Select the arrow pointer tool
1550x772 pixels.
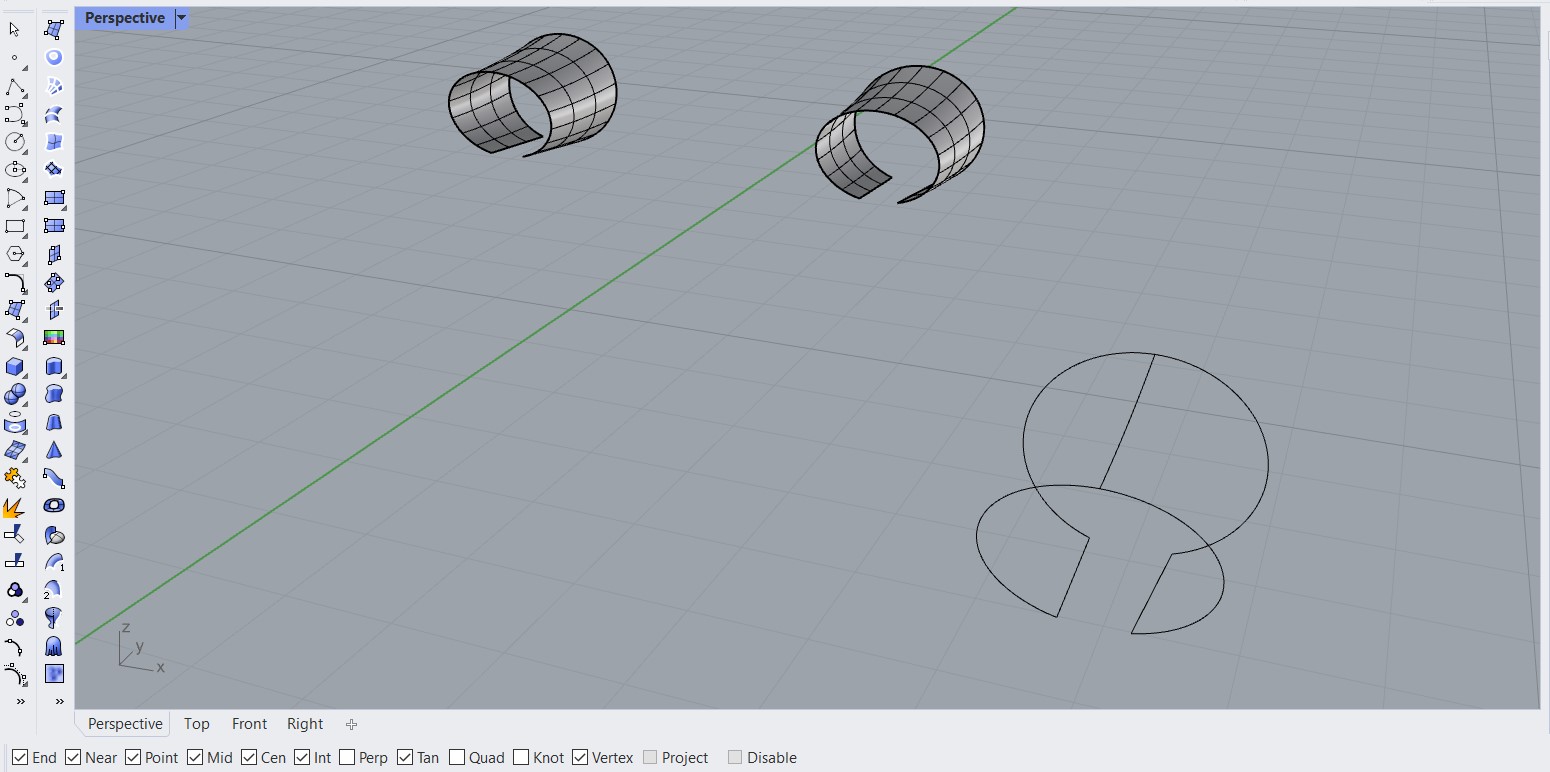(x=14, y=30)
